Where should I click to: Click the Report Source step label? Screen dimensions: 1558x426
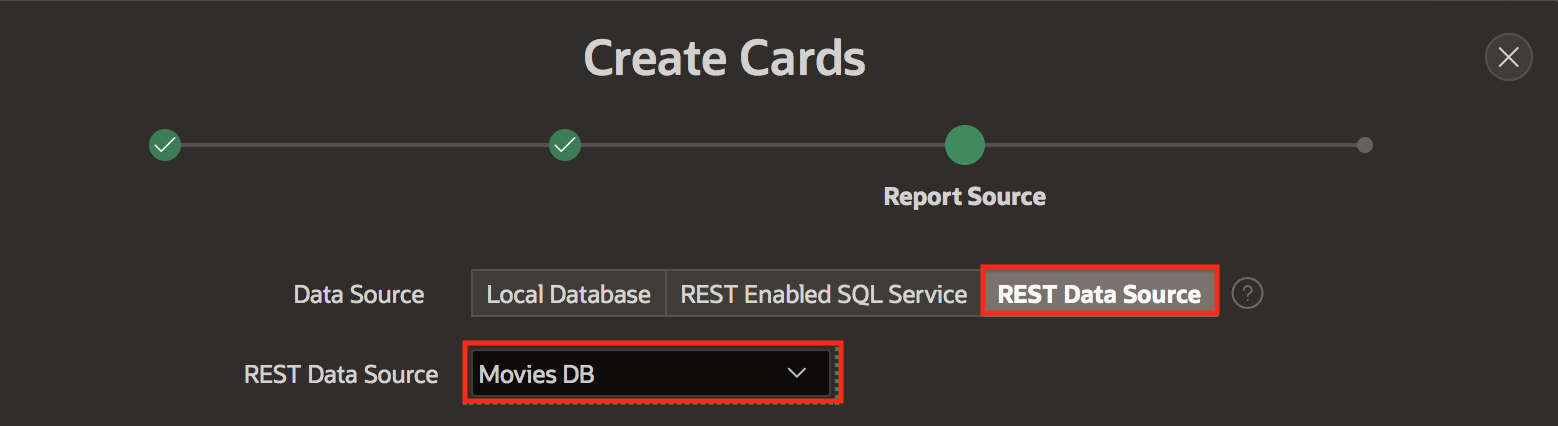[964, 196]
